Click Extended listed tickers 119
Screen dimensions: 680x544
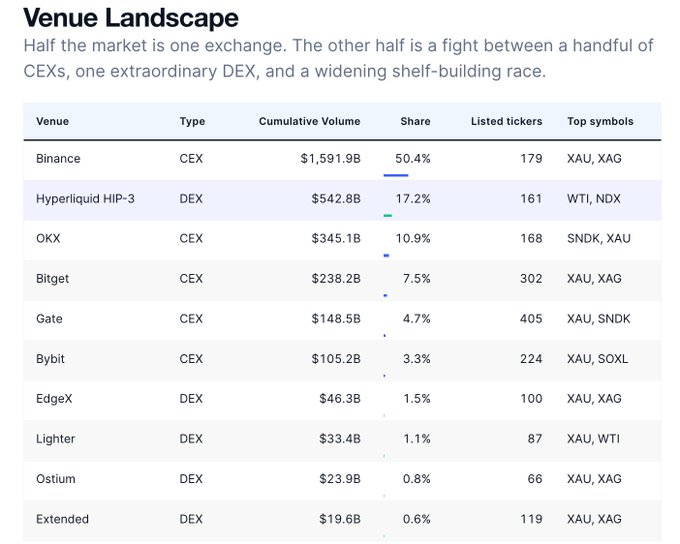click(x=531, y=519)
